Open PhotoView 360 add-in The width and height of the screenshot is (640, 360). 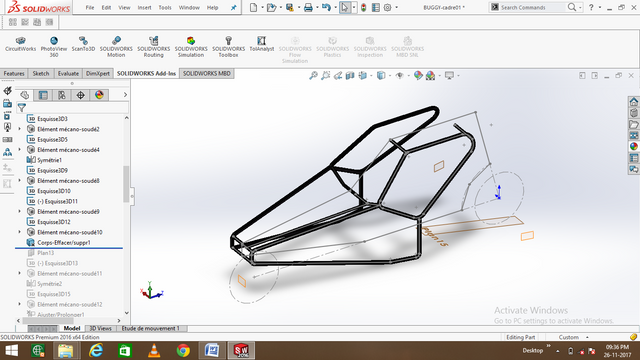click(x=54, y=46)
